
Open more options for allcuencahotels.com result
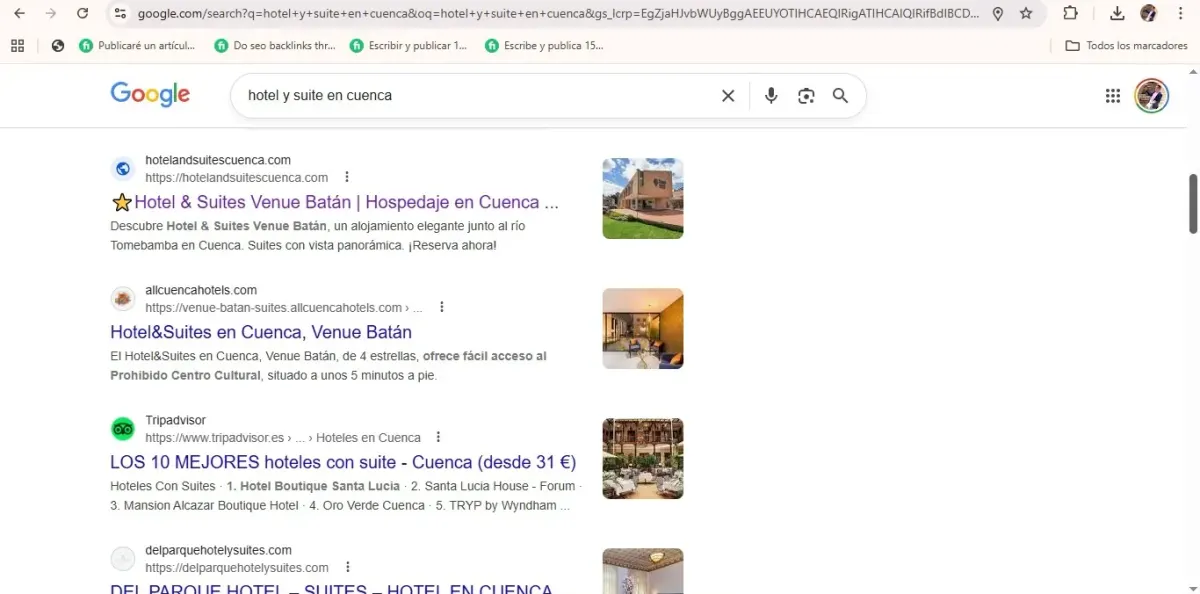[x=441, y=307]
